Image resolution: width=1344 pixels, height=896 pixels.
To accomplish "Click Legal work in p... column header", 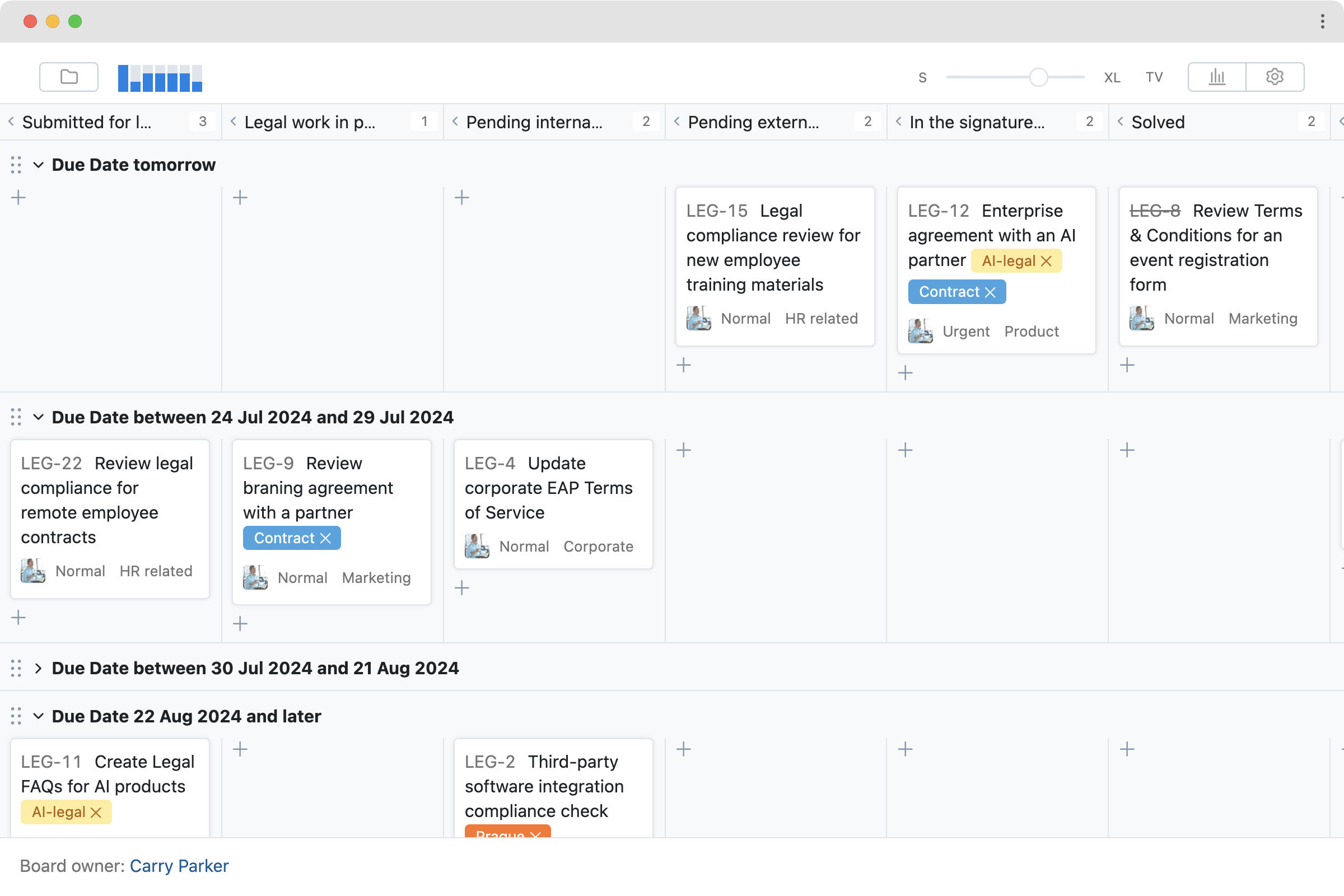I will click(310, 122).
